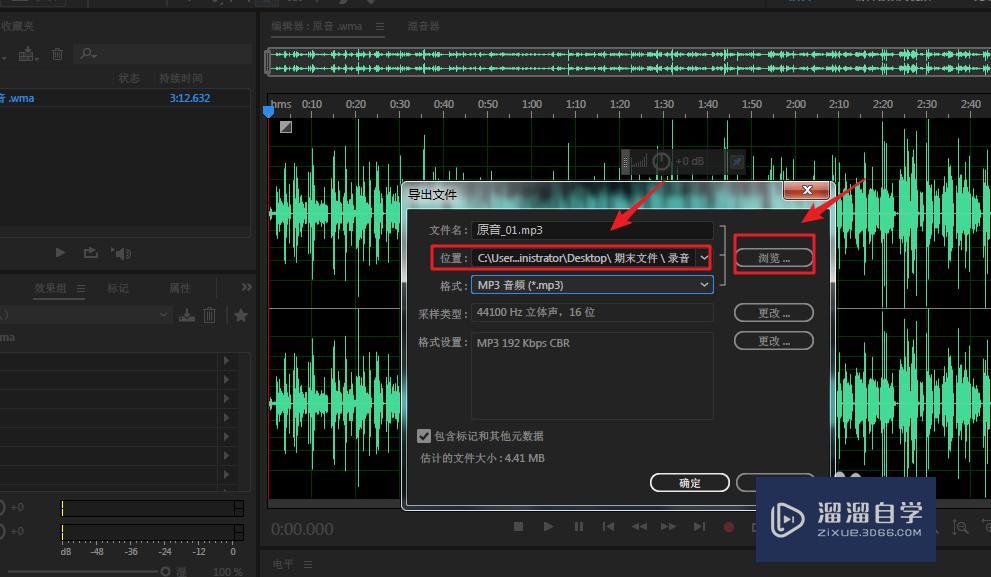Click the Fast Forward transport button
The height and width of the screenshot is (577, 991).
point(669,526)
